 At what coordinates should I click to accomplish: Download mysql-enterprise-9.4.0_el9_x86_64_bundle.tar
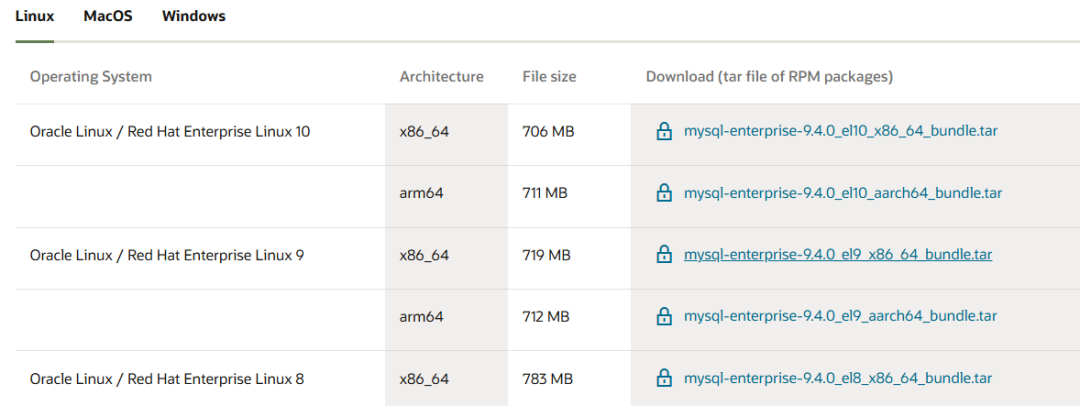click(837, 255)
